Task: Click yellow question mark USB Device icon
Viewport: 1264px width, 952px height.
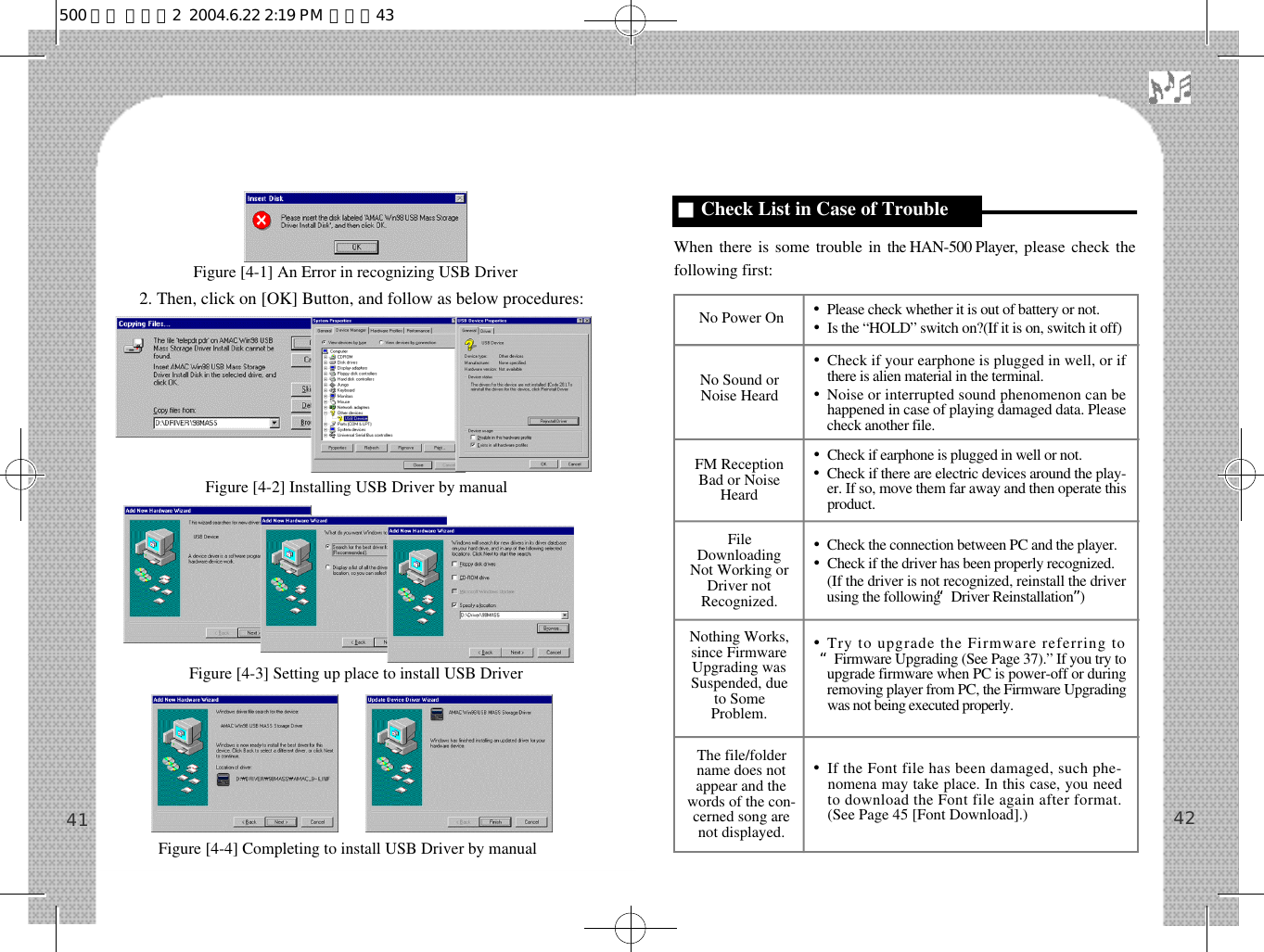Action: pyautogui.click(x=470, y=345)
